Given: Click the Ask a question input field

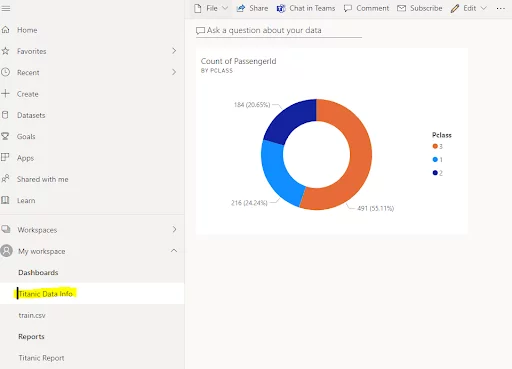Looking at the screenshot, I should click(279, 31).
